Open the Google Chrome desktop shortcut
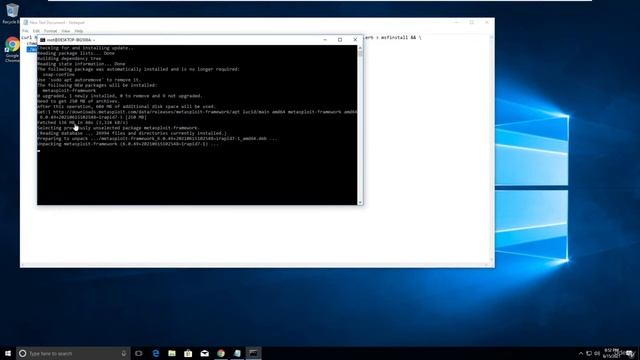The height and width of the screenshot is (360, 640). pos(12,49)
